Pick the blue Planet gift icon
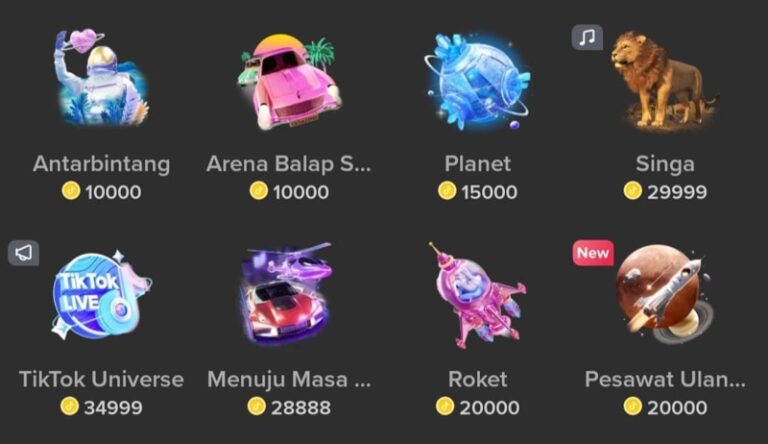The height and width of the screenshot is (444, 768). click(478, 82)
